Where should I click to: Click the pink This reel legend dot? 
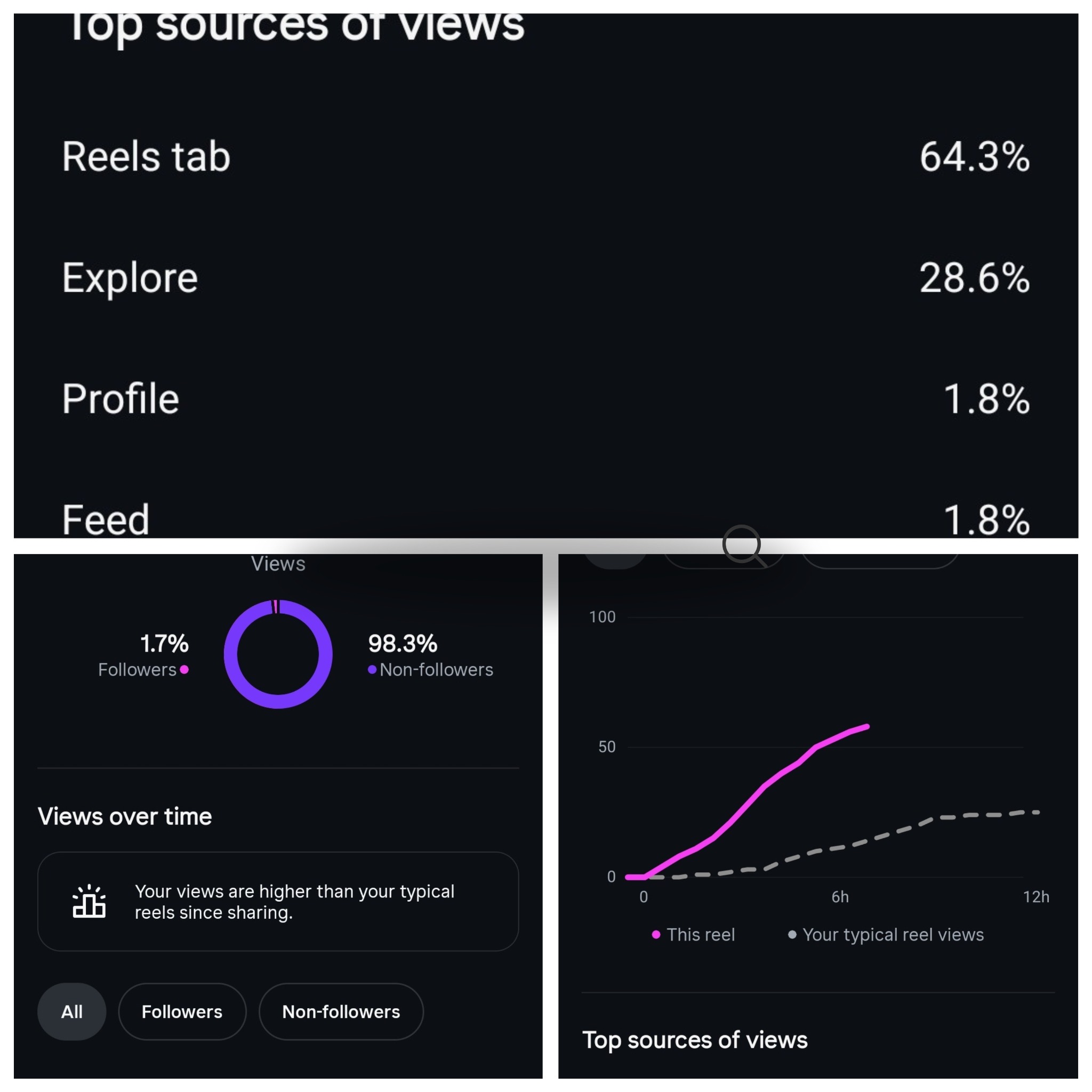click(x=656, y=935)
